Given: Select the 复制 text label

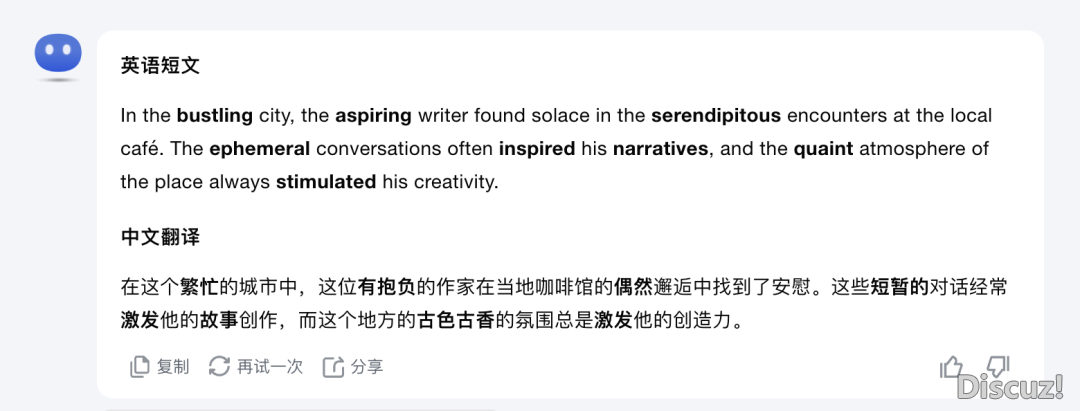Looking at the screenshot, I should coord(173,367).
